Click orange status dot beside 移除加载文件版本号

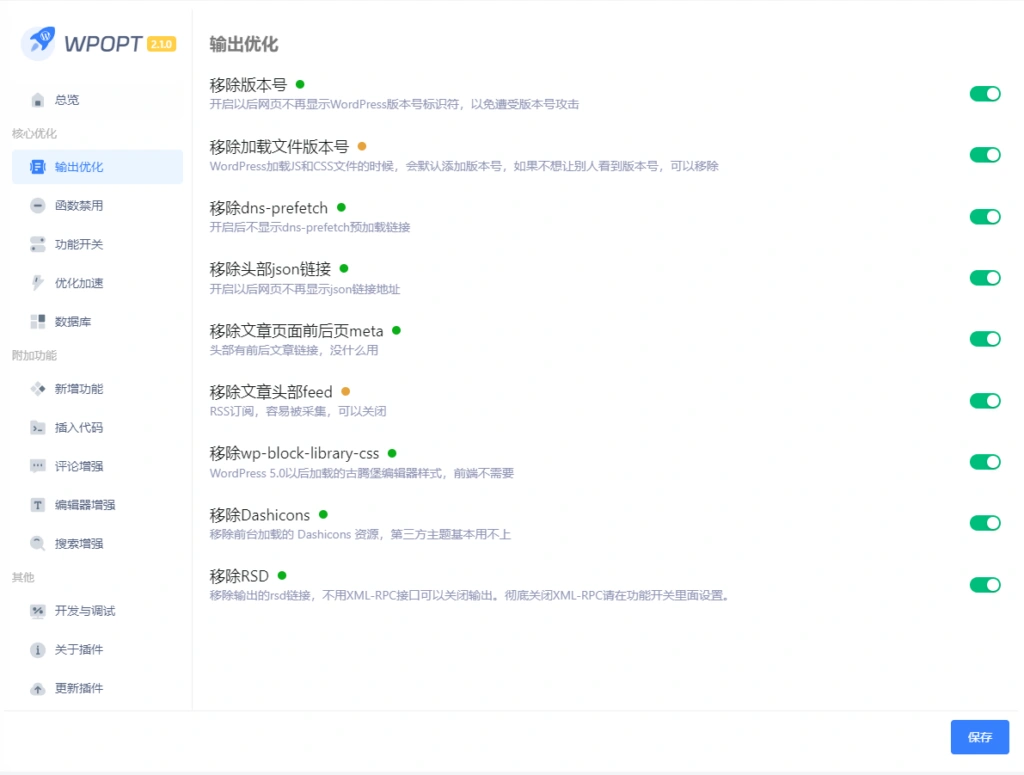[362, 146]
